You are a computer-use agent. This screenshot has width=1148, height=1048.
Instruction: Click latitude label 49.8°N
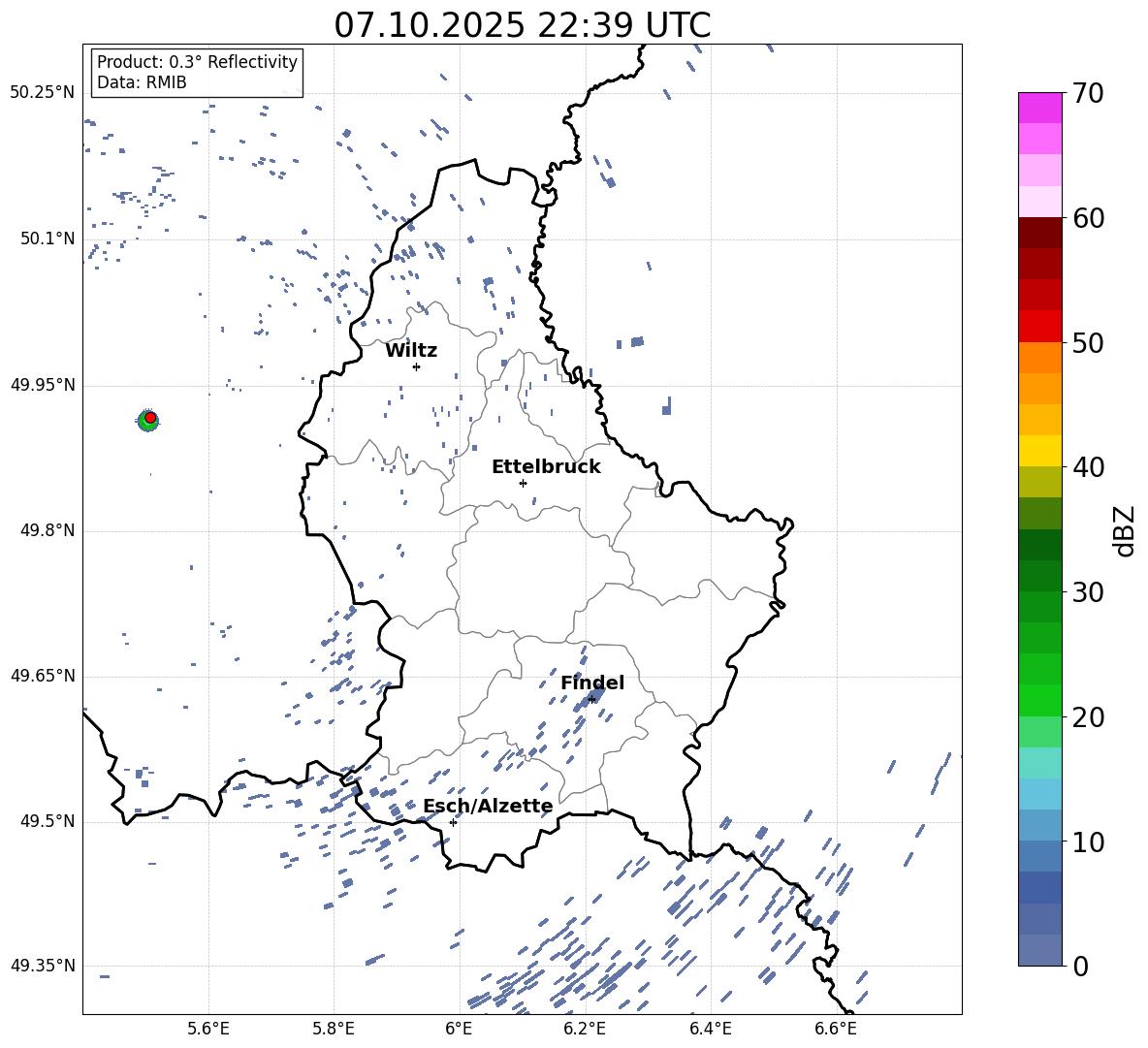[x=48, y=530]
